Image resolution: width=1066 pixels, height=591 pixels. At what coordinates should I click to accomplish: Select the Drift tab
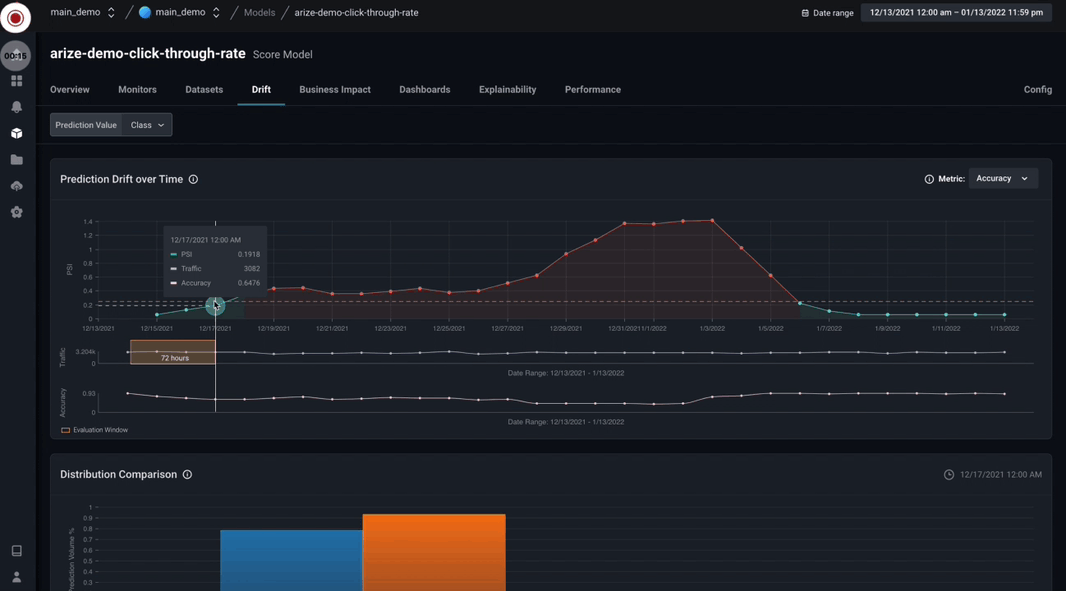click(x=261, y=90)
